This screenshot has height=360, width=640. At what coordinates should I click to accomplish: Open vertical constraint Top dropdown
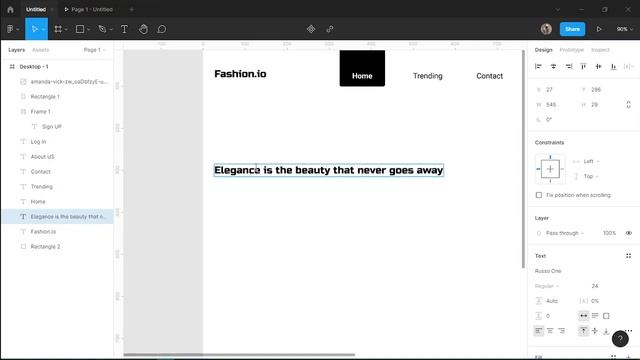pos(591,176)
